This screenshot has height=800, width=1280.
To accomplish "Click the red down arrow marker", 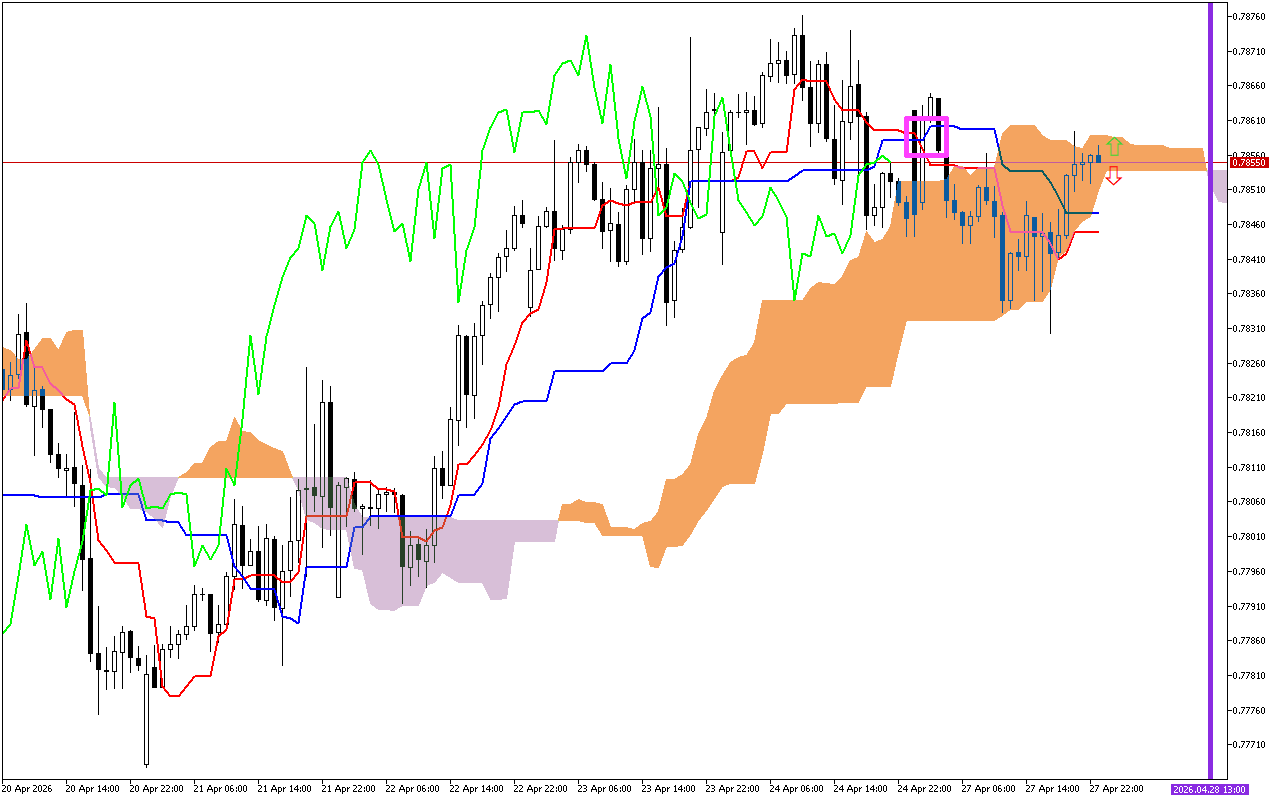I will click(x=1113, y=176).
